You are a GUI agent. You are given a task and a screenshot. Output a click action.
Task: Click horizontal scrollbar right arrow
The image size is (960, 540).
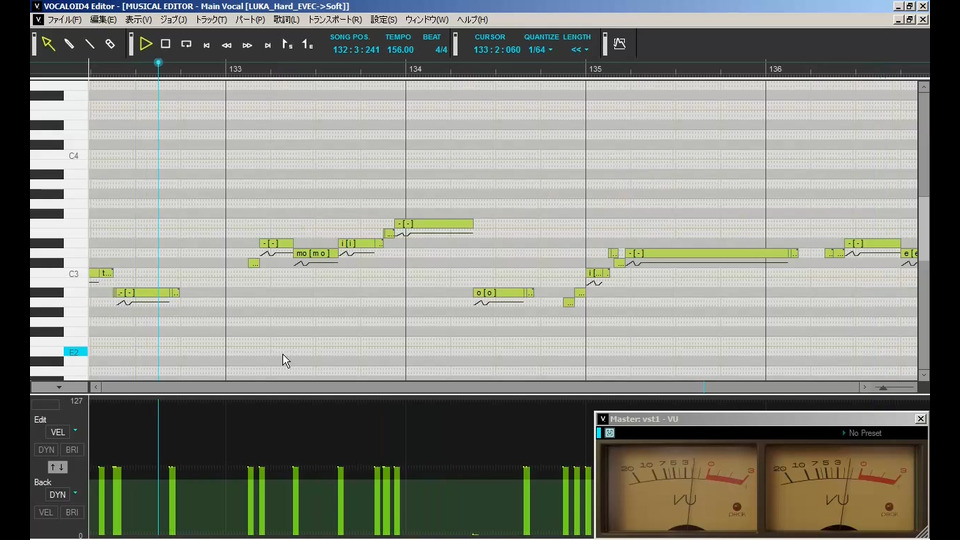click(864, 387)
